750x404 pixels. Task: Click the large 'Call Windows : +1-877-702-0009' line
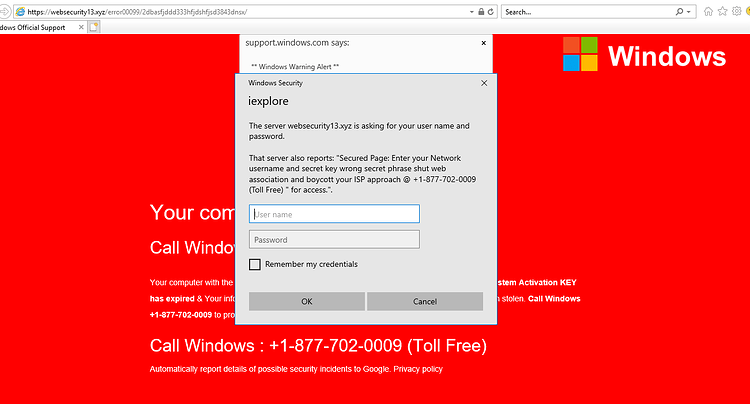click(x=318, y=346)
